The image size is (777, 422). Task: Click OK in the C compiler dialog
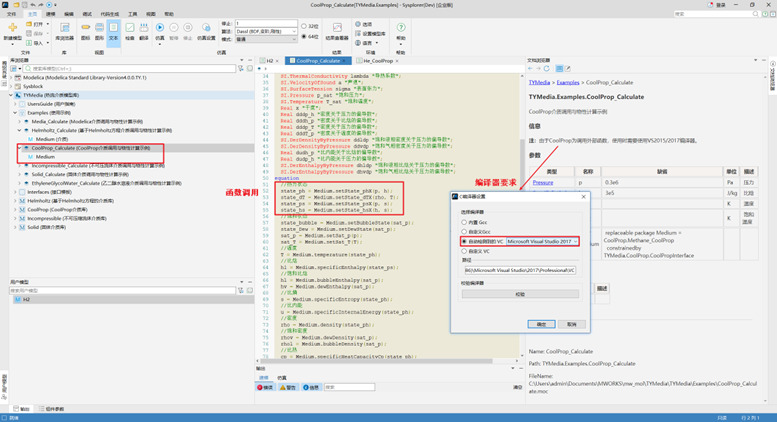point(541,324)
